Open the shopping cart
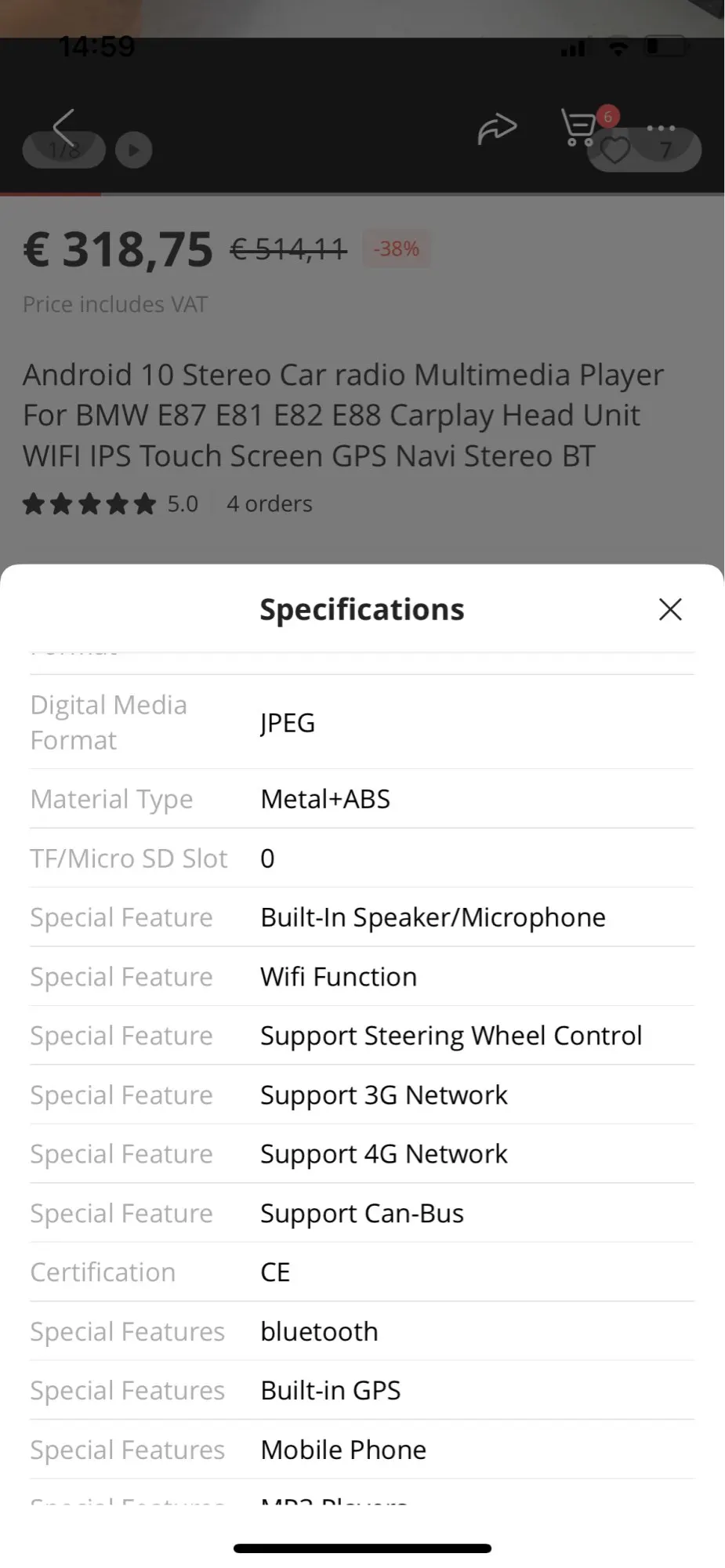Viewport: 725px width, 1568px height. tap(580, 128)
